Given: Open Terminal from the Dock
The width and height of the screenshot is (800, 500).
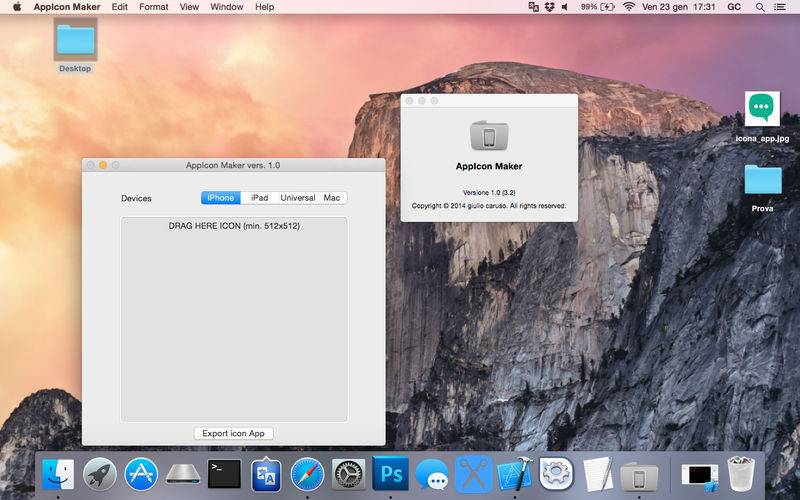Looking at the screenshot, I should point(224,474).
